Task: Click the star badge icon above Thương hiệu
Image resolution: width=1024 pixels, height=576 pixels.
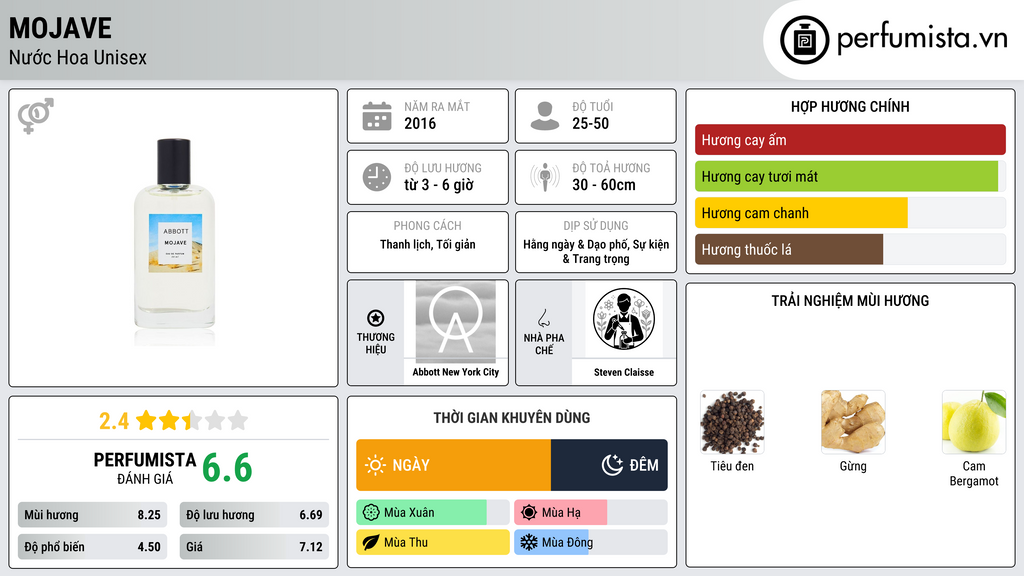Action: point(376,318)
